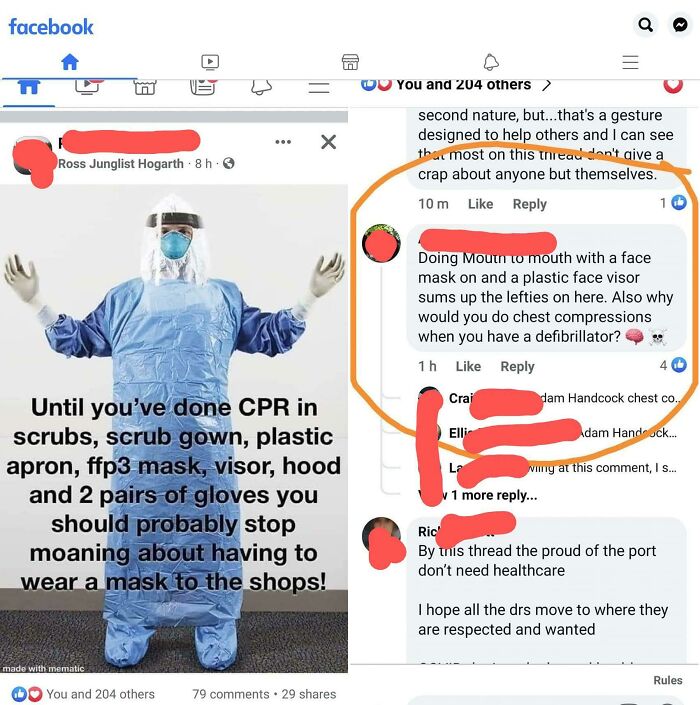Like the comment posted 10 m ago
Image resolution: width=700 pixels, height=705 pixels.
point(480,204)
